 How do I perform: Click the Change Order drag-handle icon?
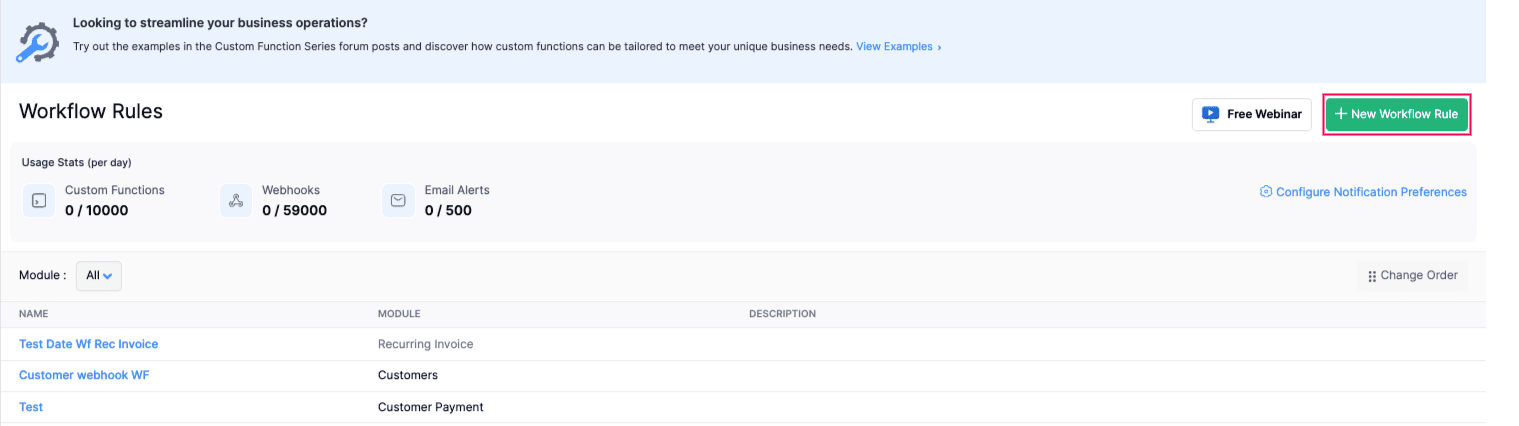point(1372,276)
